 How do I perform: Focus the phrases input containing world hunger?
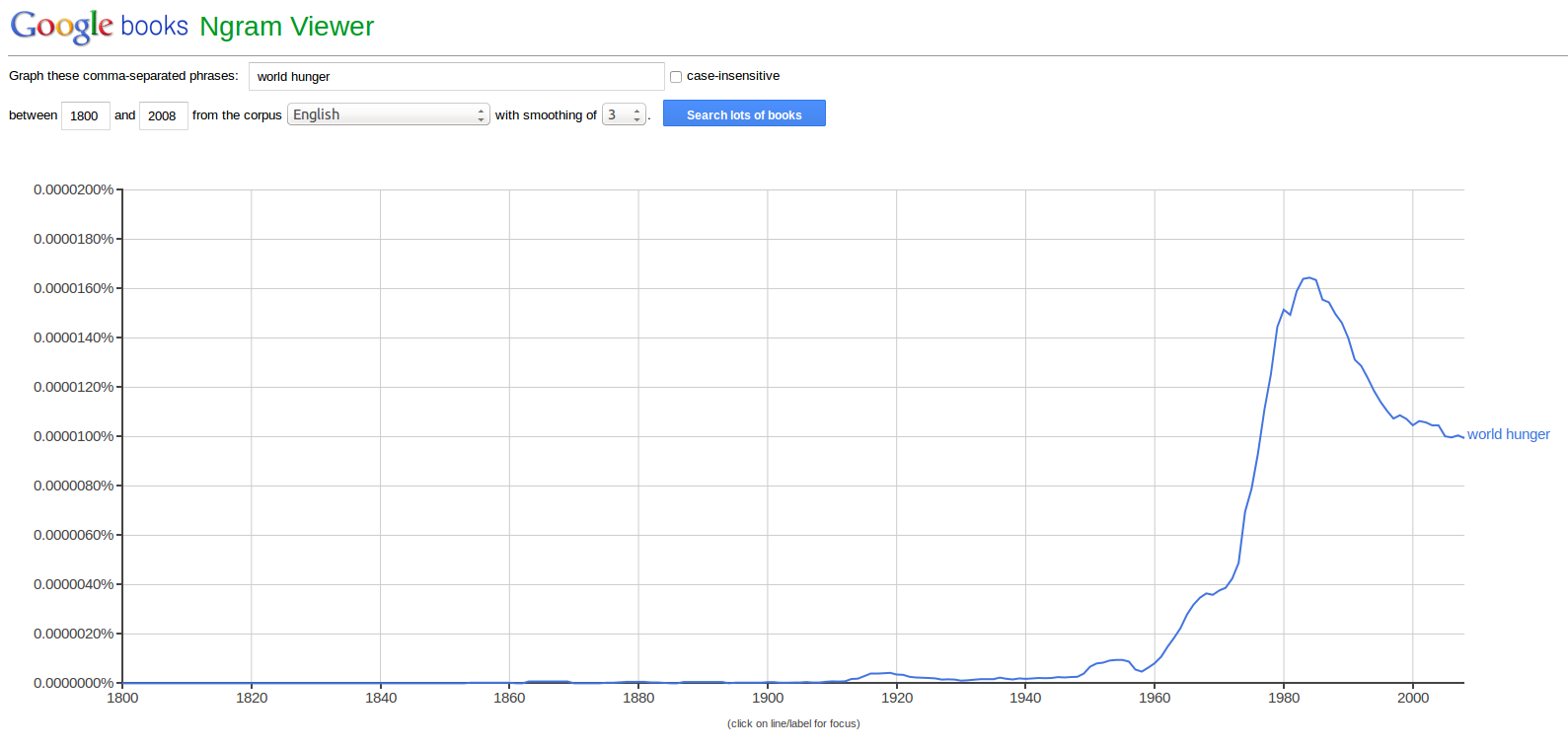point(456,76)
